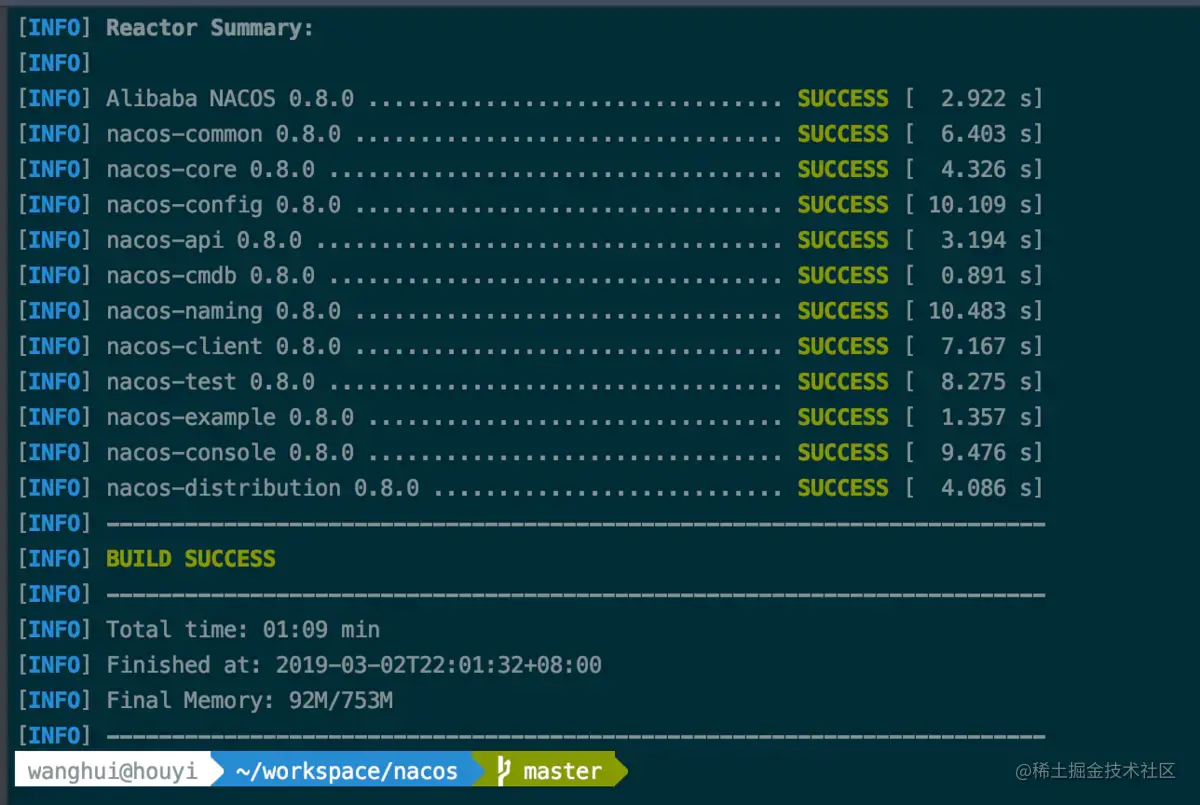Click the '10.483 s' build time

tap(979, 311)
